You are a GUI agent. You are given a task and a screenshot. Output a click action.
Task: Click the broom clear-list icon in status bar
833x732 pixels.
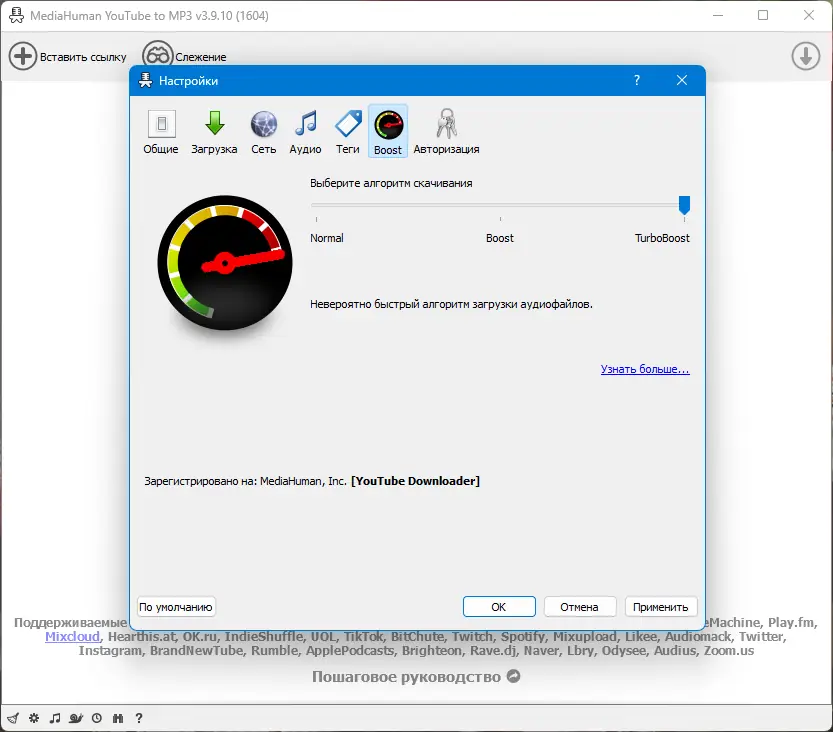click(13, 718)
